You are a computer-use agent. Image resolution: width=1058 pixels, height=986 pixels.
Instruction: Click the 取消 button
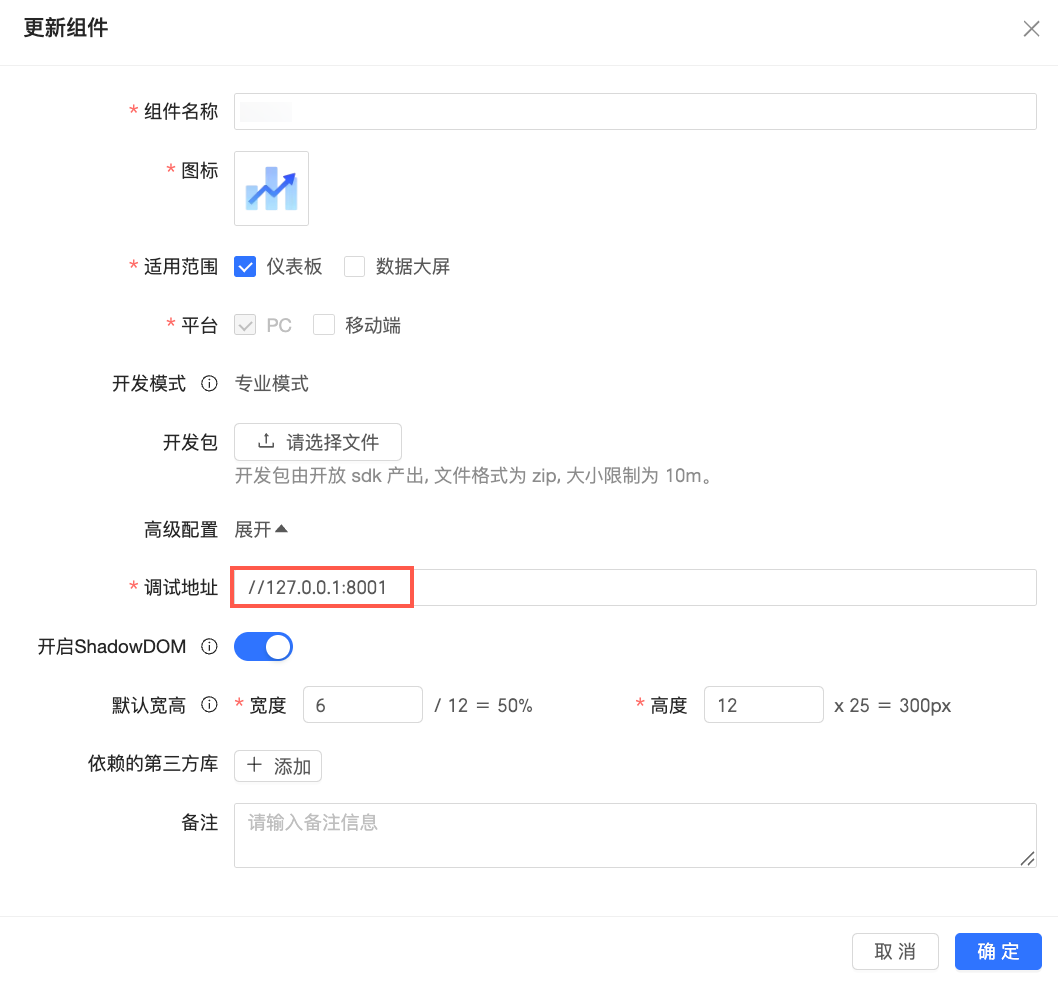(895, 952)
